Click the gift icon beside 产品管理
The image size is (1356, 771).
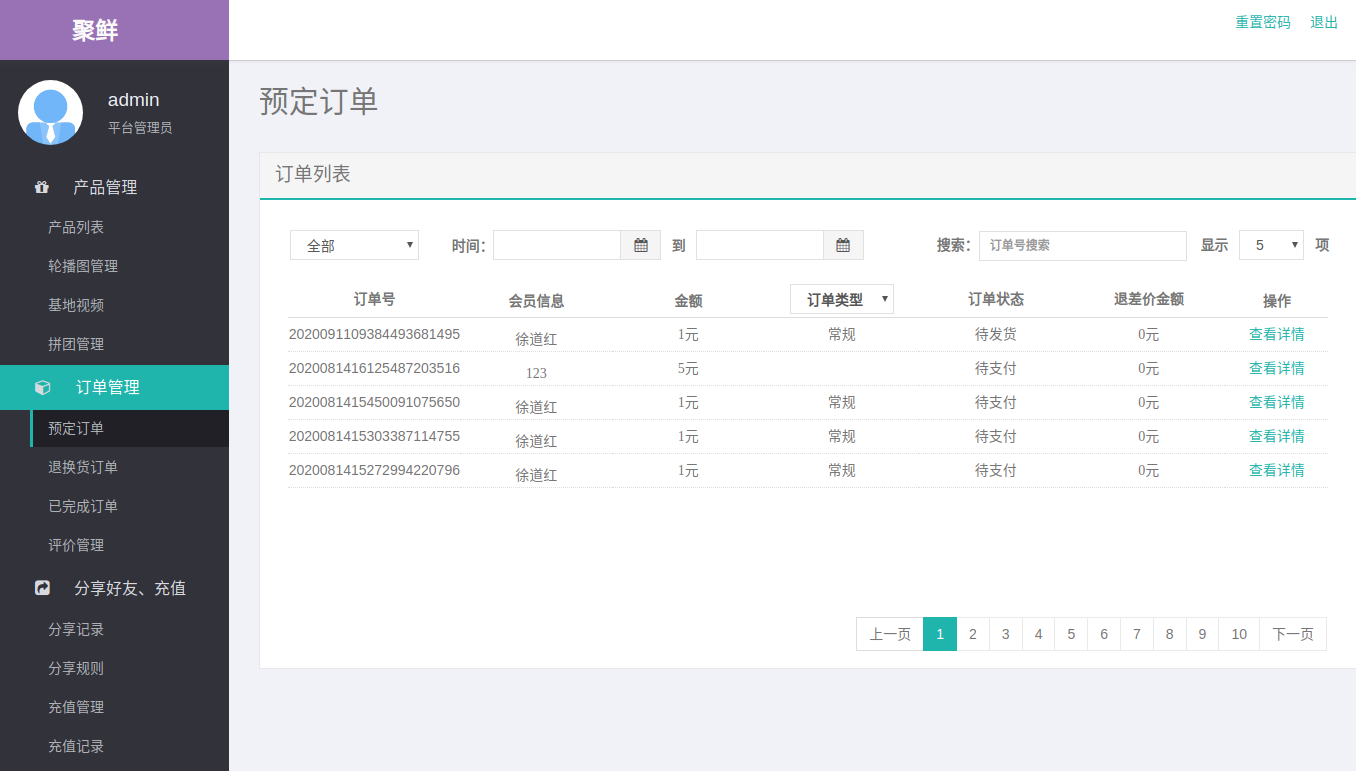(x=42, y=187)
